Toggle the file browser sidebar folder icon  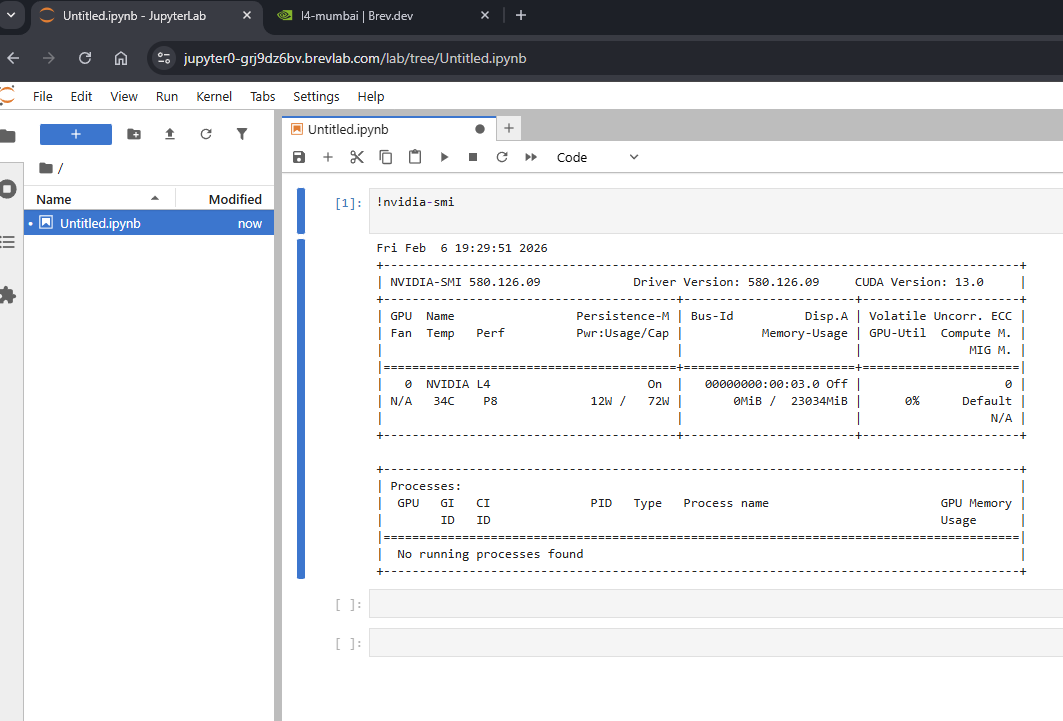point(8,136)
